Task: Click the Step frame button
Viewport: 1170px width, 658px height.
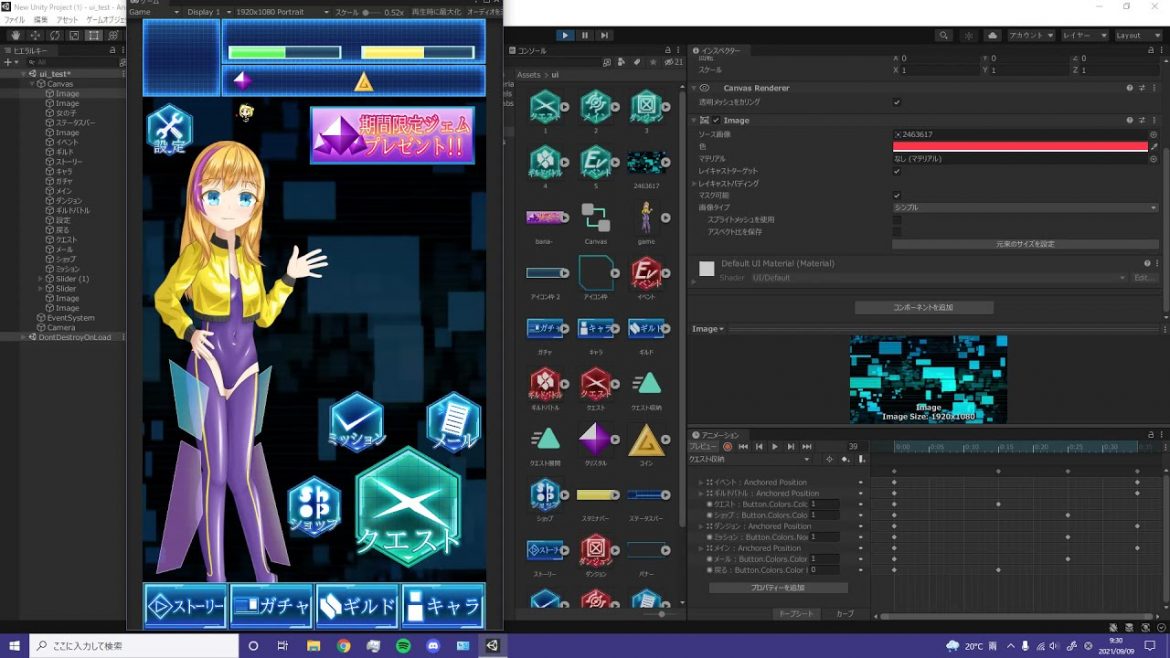Action: coord(604,35)
